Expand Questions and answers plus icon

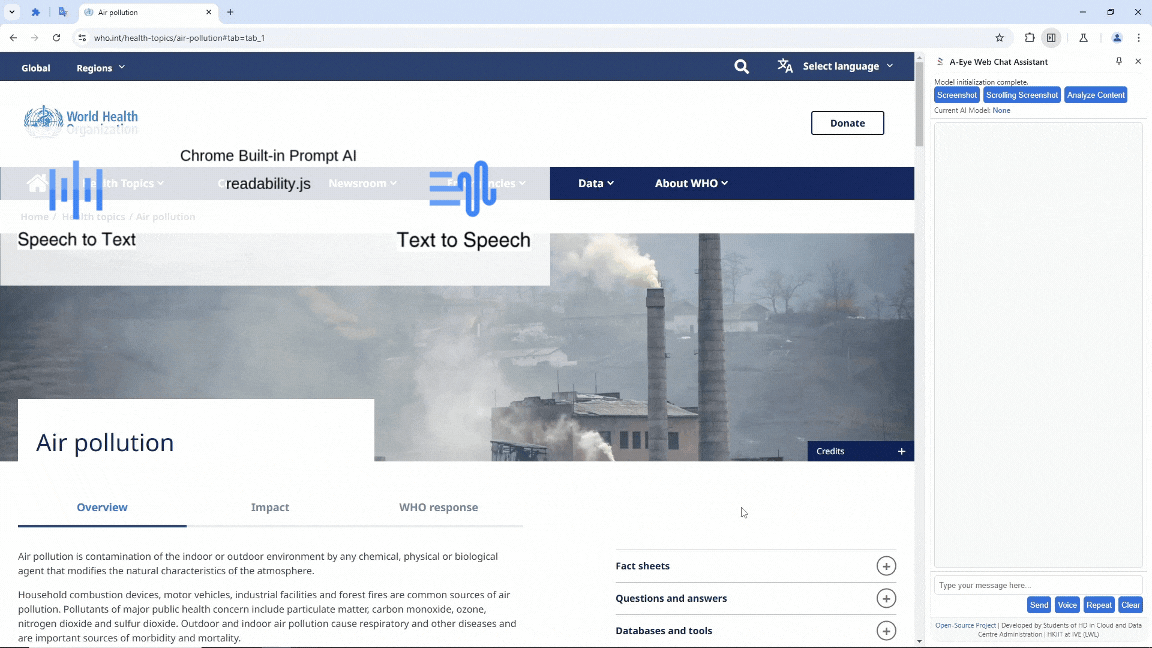point(886,598)
